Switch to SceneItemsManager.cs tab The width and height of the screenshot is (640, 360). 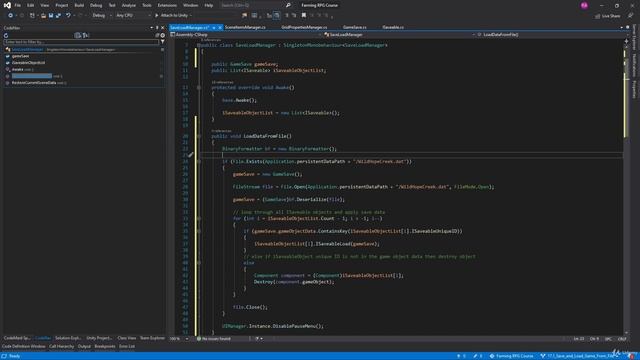(x=245, y=27)
